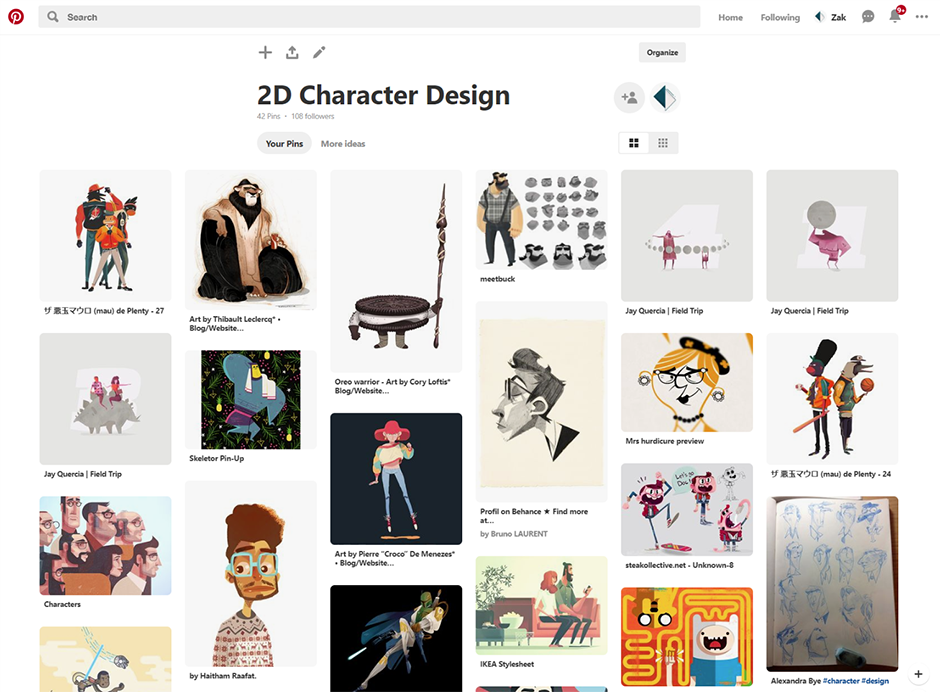Click the board cover diamond icon
The image size is (940, 692).
pos(663,97)
